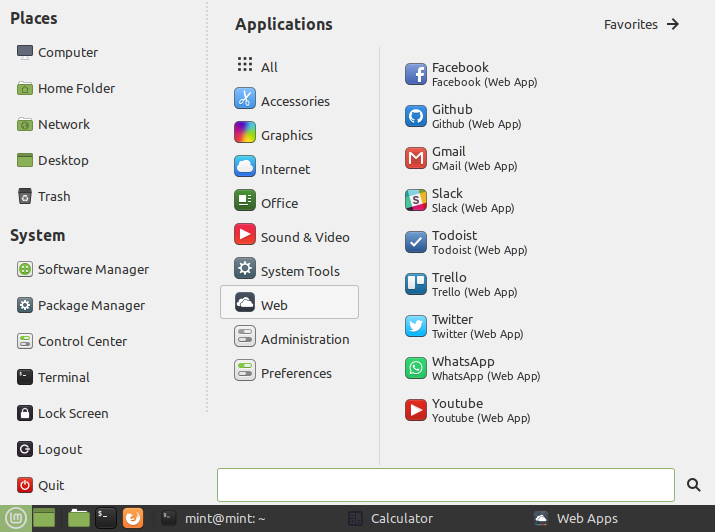715x532 pixels.
Task: Start the Slack web app icon
Action: (x=415, y=200)
